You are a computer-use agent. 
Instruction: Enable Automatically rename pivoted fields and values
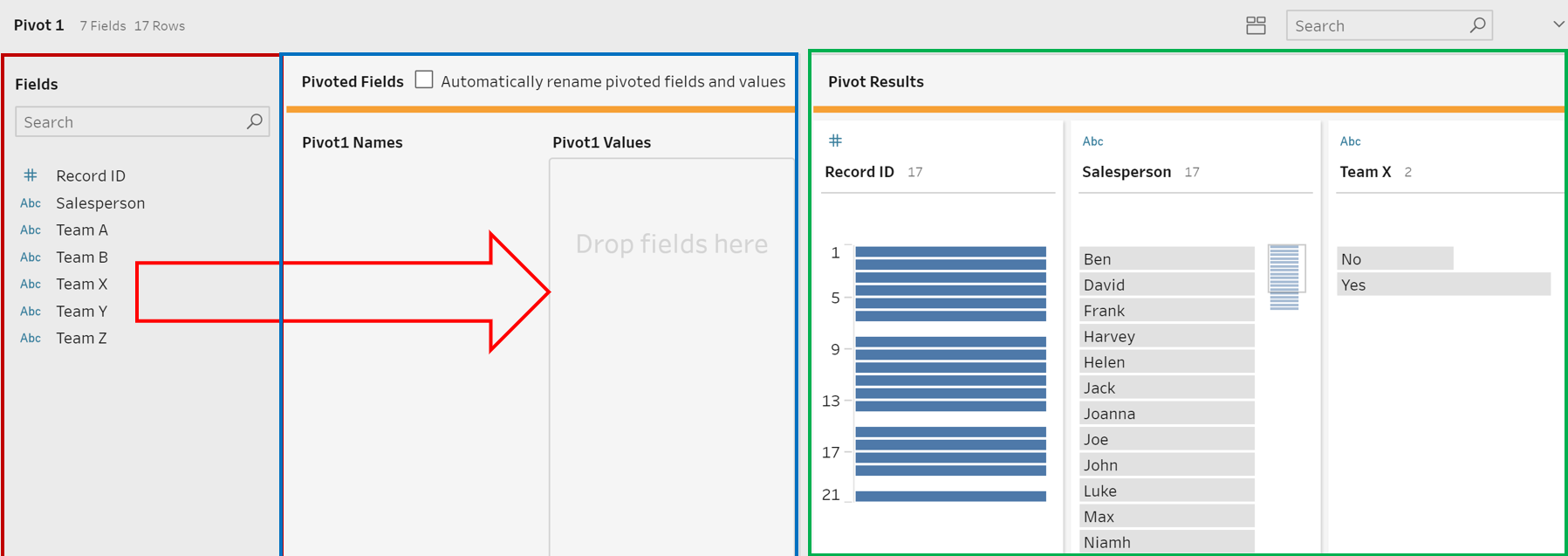[423, 79]
